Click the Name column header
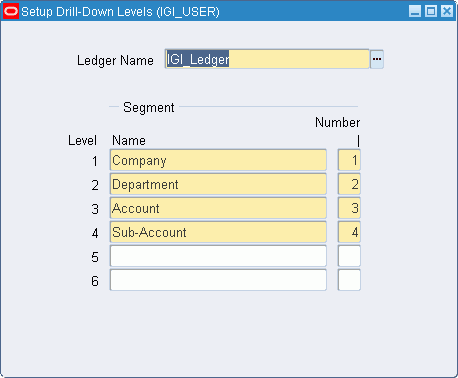The width and height of the screenshot is (458, 378). click(x=129, y=140)
